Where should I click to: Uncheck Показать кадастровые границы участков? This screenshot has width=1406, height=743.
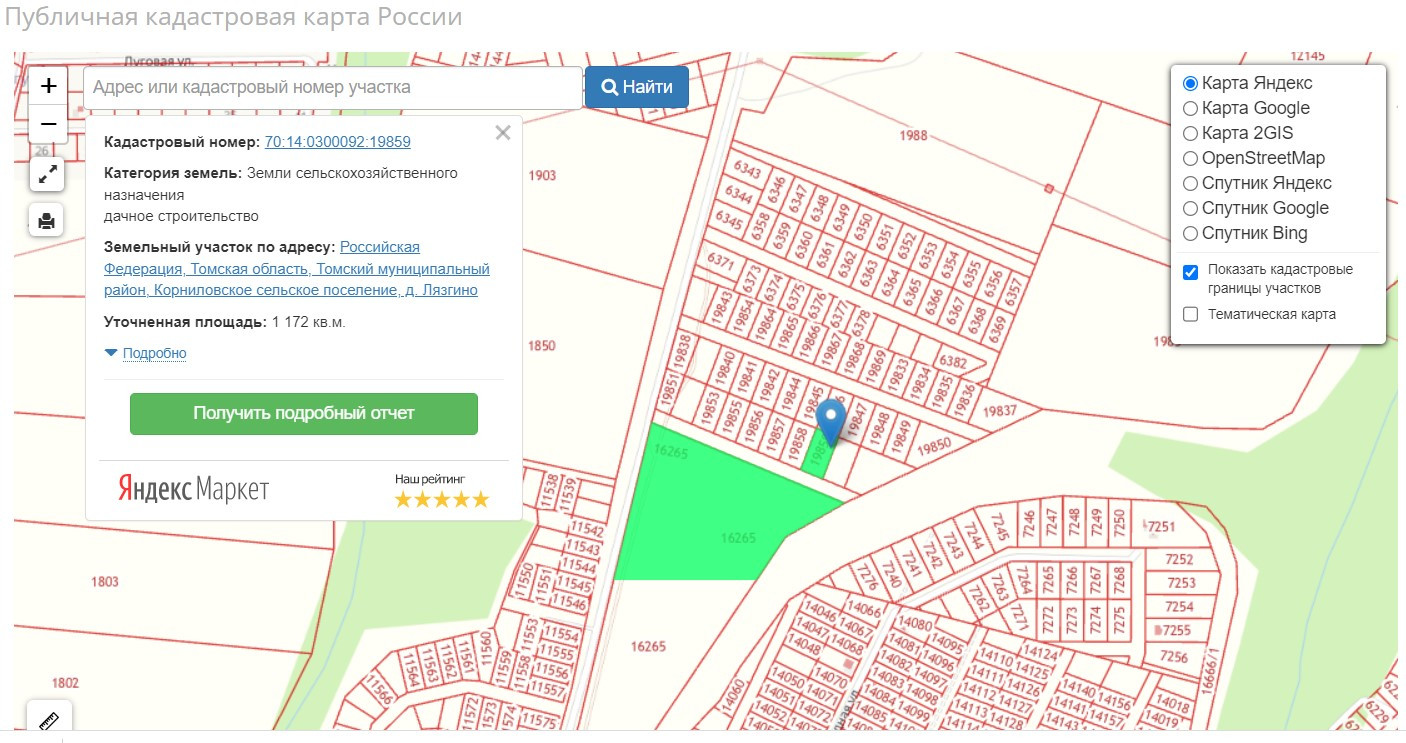pyautogui.click(x=1191, y=272)
